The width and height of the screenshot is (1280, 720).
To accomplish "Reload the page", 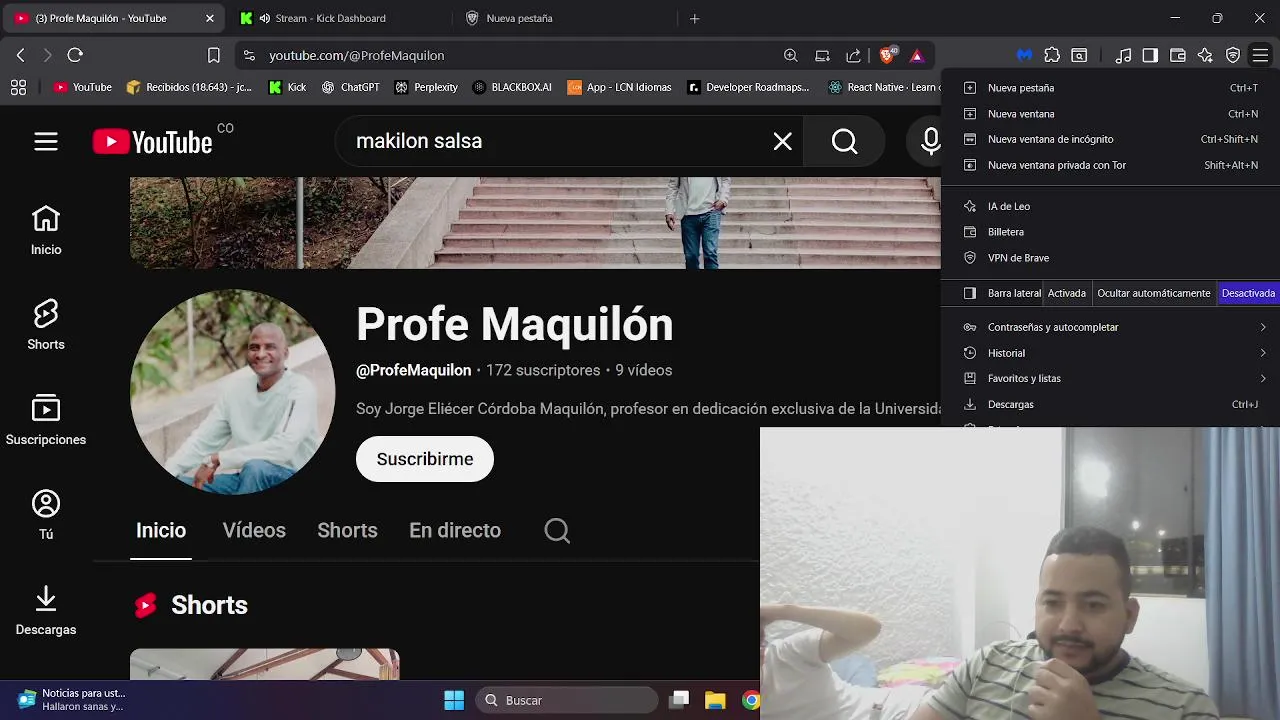I will click(75, 55).
